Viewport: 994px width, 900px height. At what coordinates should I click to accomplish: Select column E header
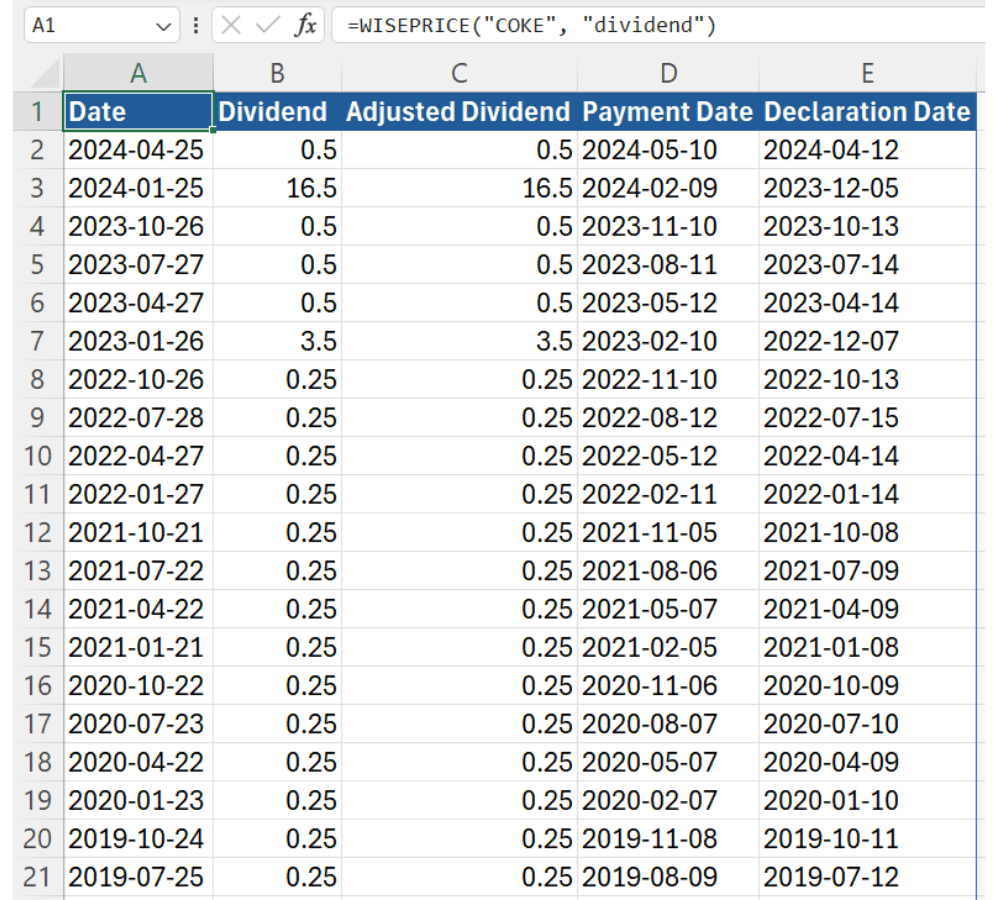[867, 73]
